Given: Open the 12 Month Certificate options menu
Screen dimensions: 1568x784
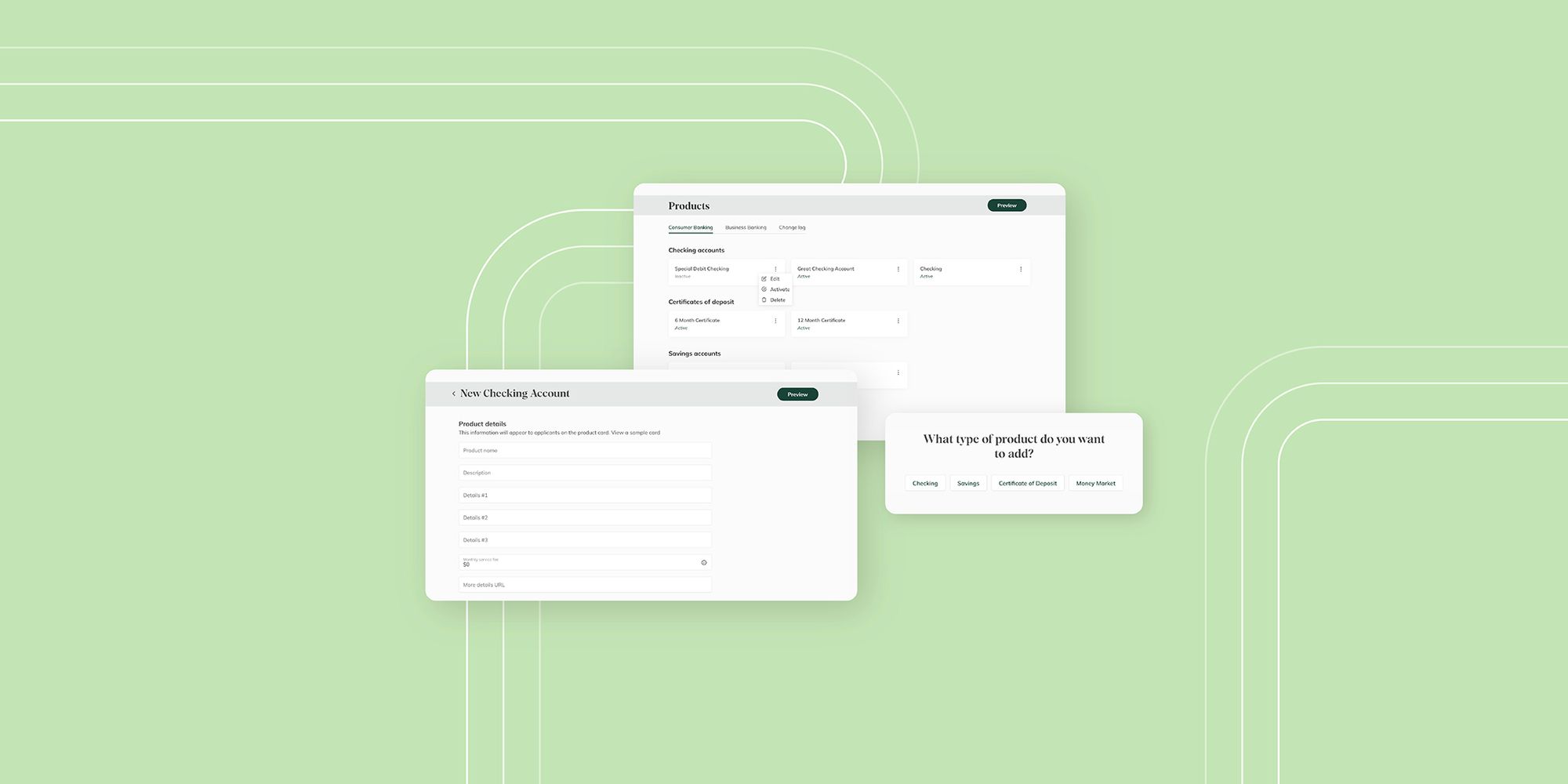Looking at the screenshot, I should 898,321.
